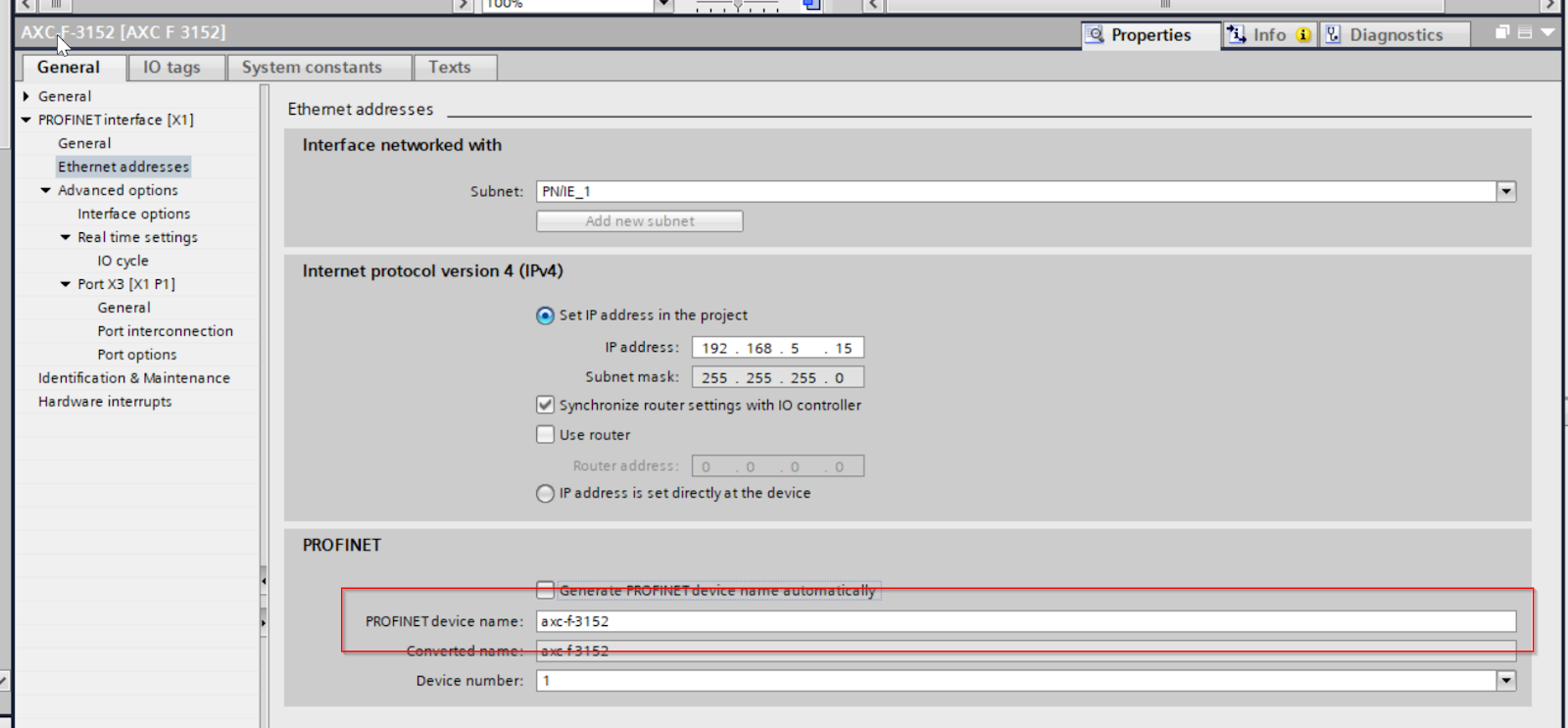Screen dimensions: 1568x728
Task: Open the Properties tab
Action: point(1151,35)
